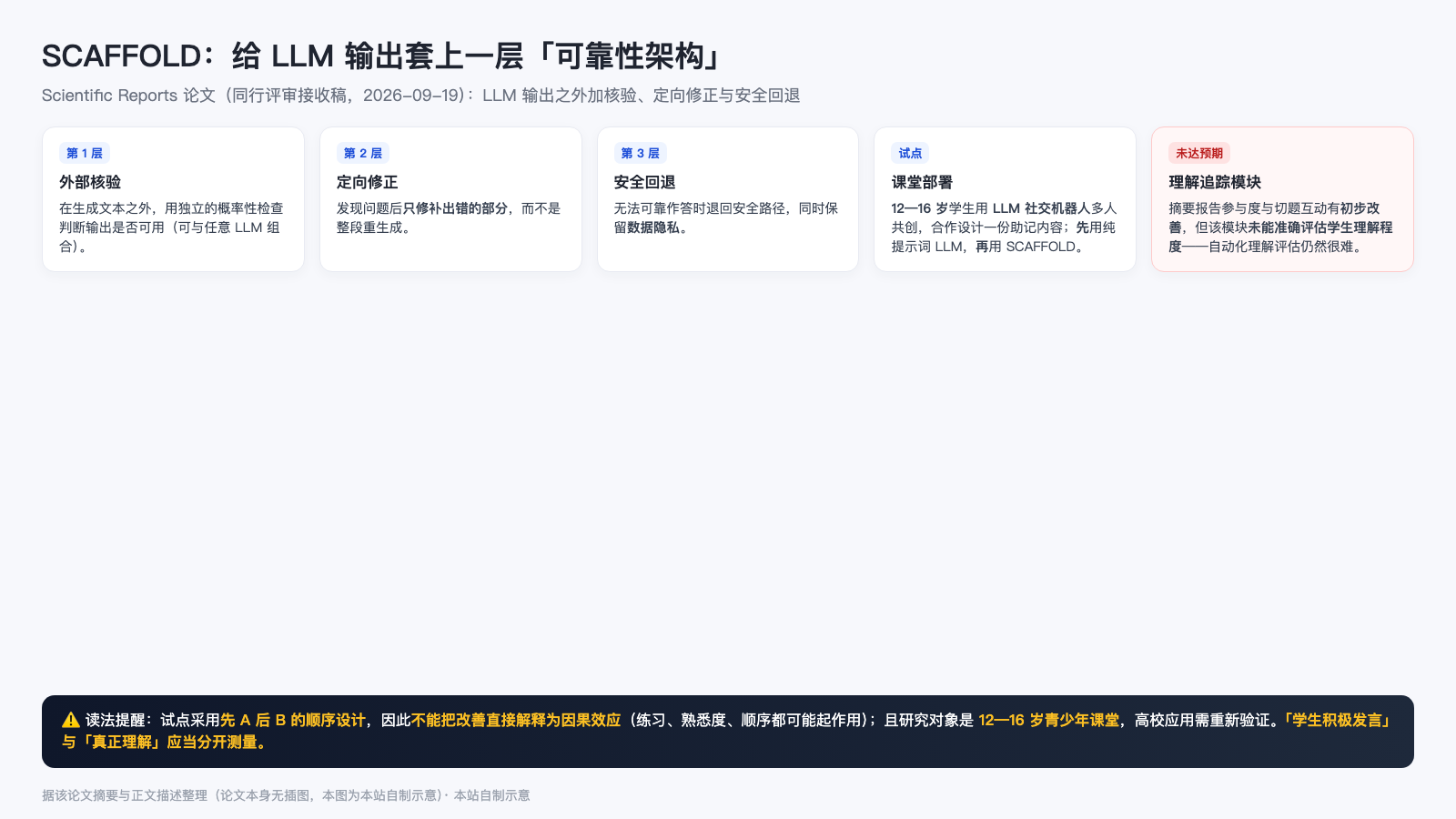Click the Scientific Reports 论文 subtitle line
This screenshot has width=1456, height=819.
[x=421, y=96]
